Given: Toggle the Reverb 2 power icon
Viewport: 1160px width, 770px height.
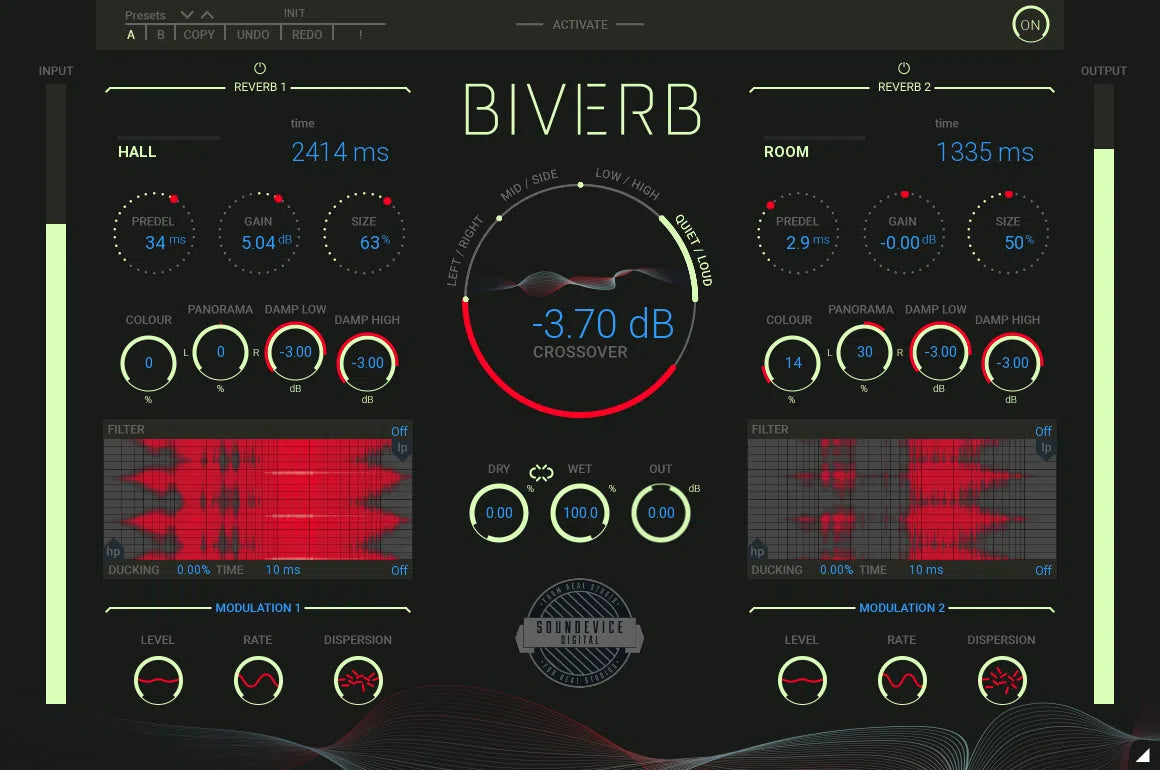Looking at the screenshot, I should point(903,68).
